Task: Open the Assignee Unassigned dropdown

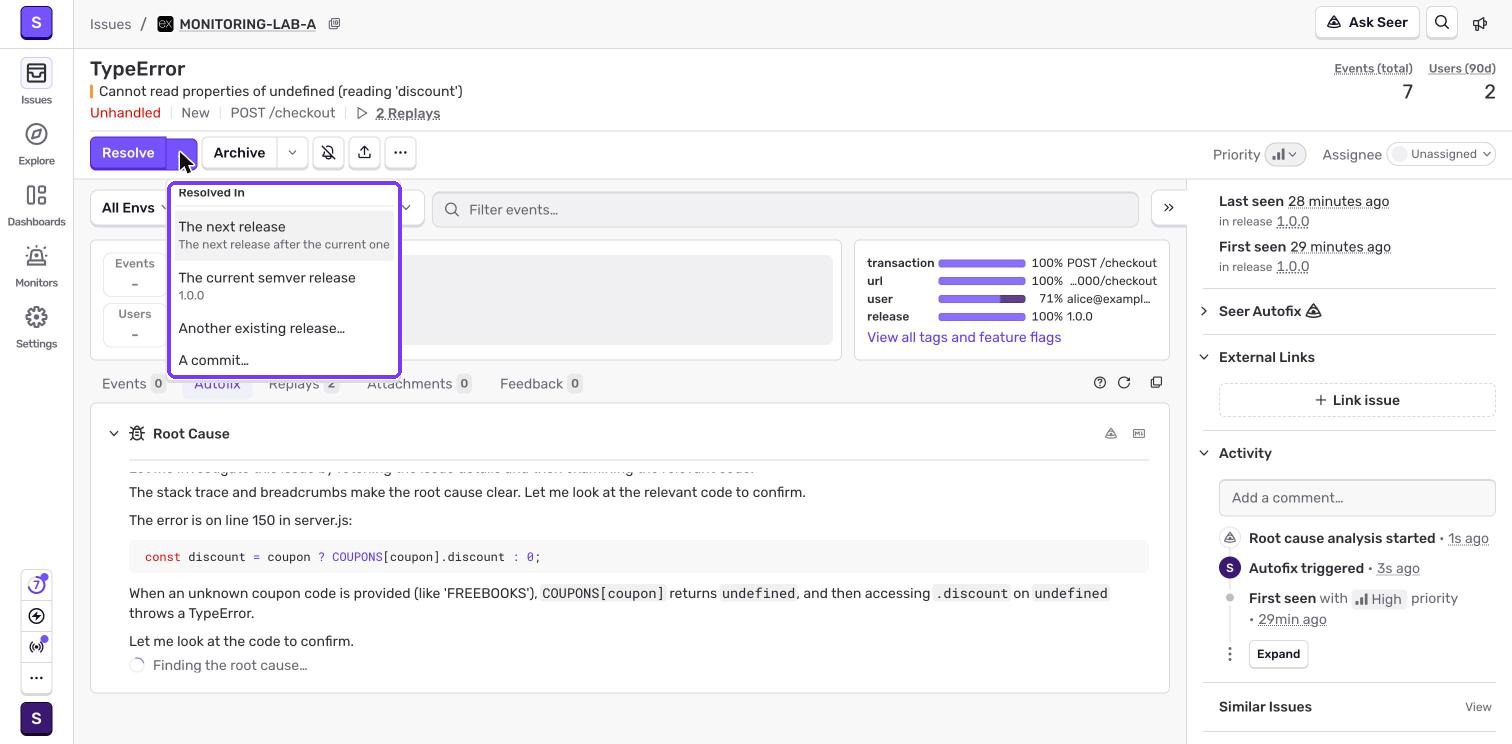Action: click(x=1441, y=154)
